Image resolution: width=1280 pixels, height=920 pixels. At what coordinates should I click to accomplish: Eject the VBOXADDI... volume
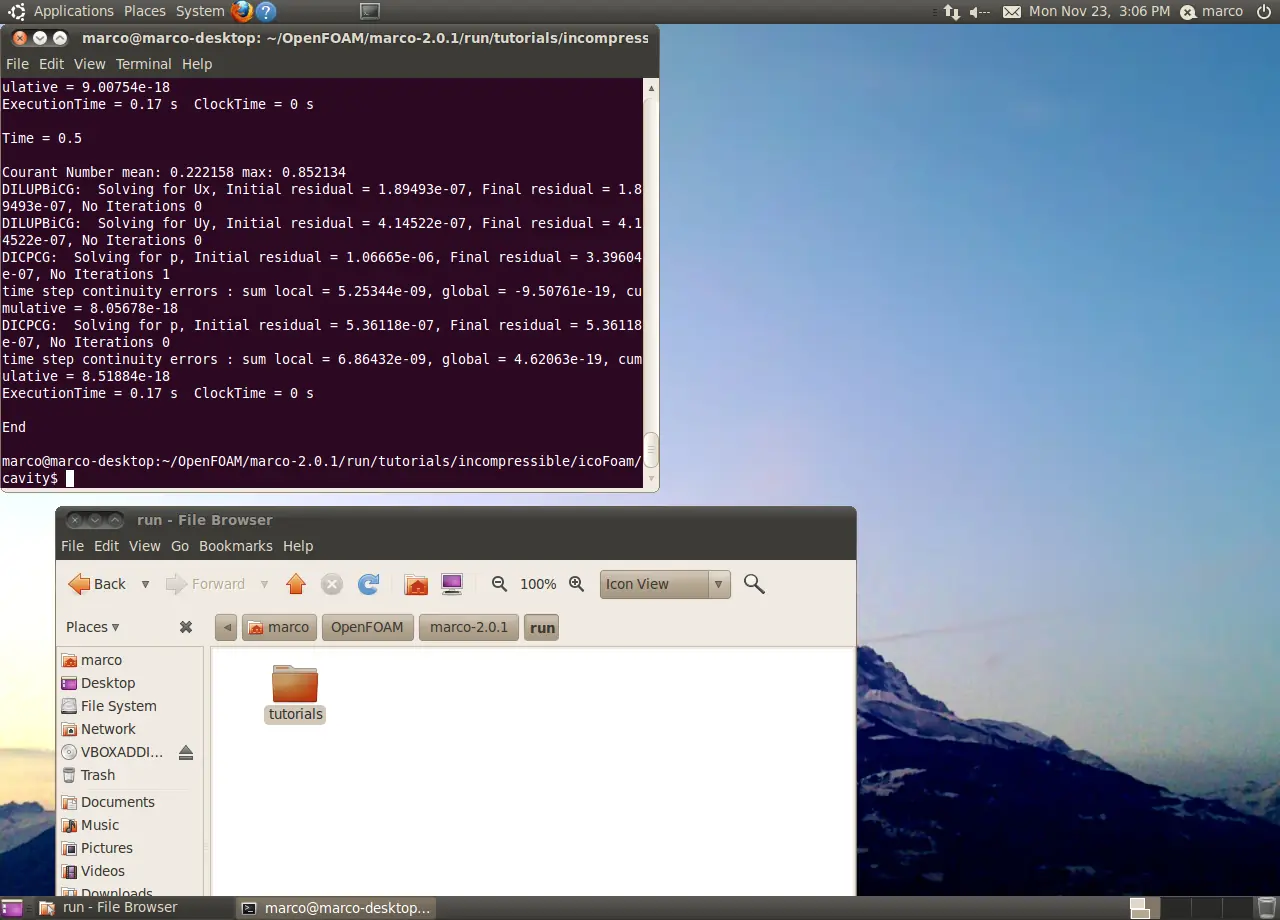tap(186, 752)
